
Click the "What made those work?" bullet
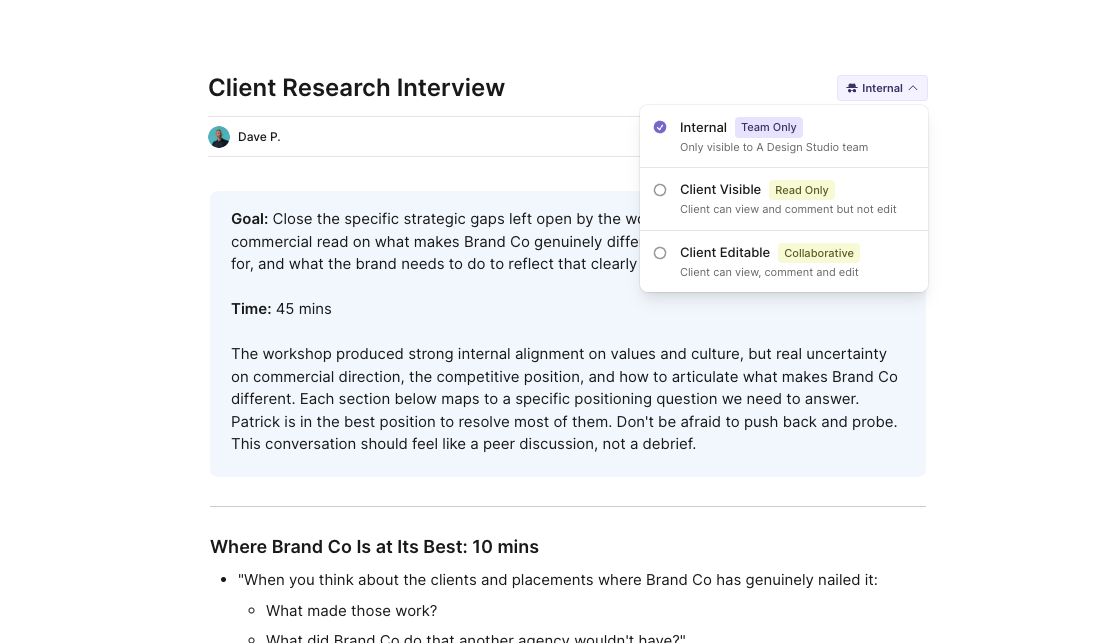point(351,611)
